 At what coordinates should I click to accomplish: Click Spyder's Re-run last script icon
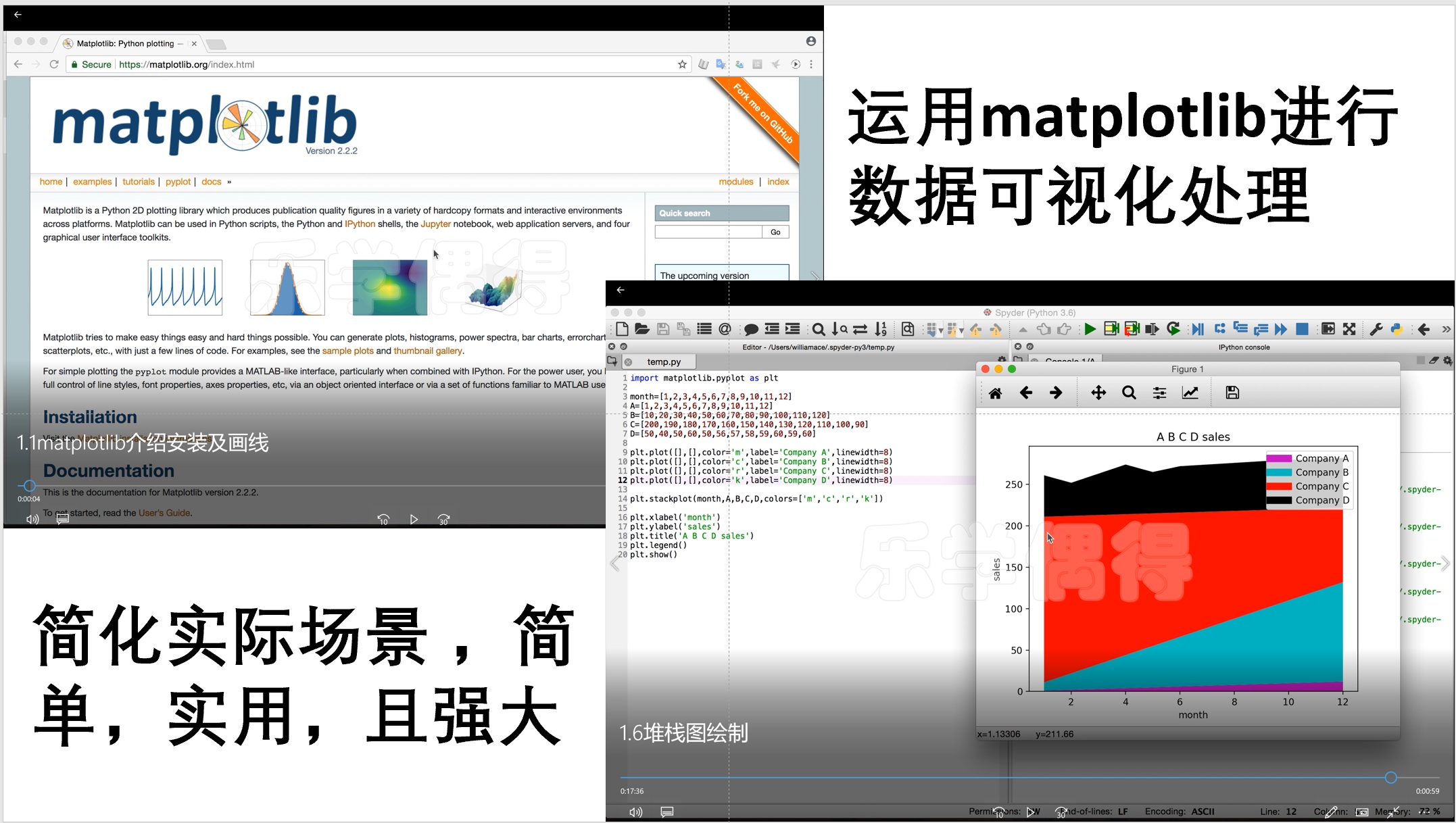[1173, 329]
